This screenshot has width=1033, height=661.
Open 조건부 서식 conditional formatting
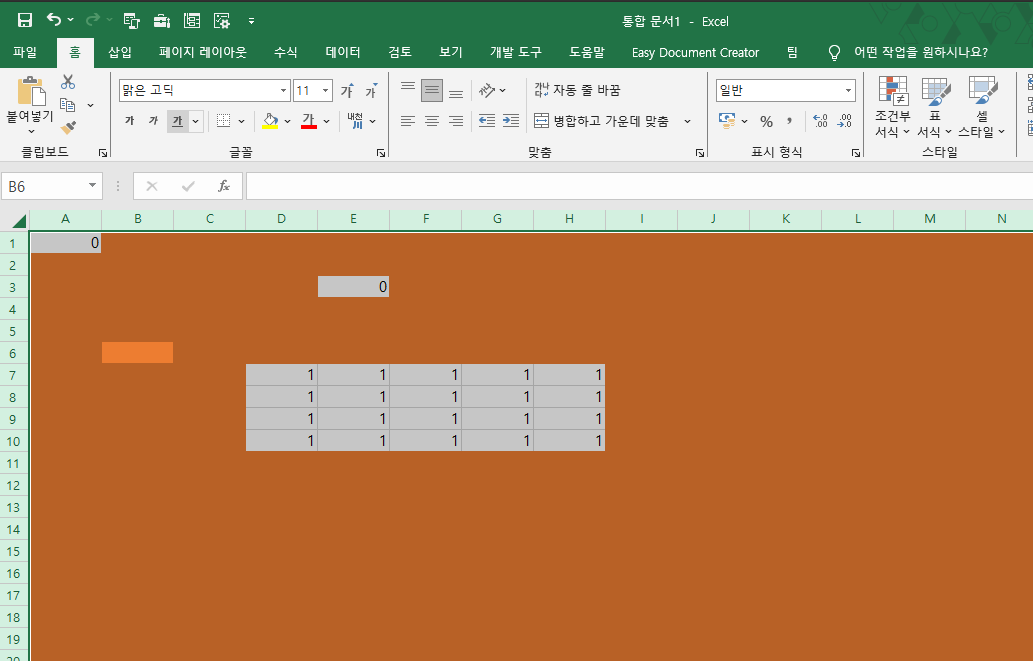pos(893,107)
